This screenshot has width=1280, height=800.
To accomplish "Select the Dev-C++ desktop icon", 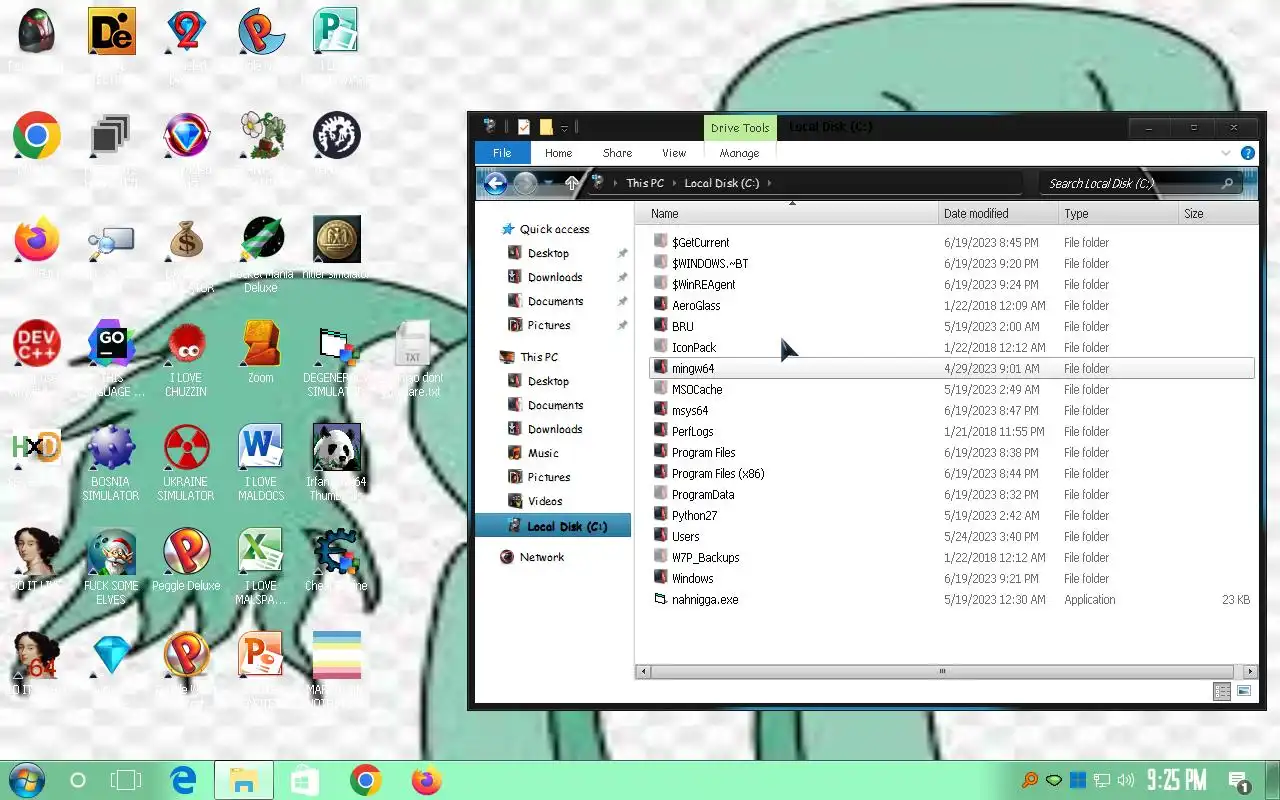I will 37,344.
